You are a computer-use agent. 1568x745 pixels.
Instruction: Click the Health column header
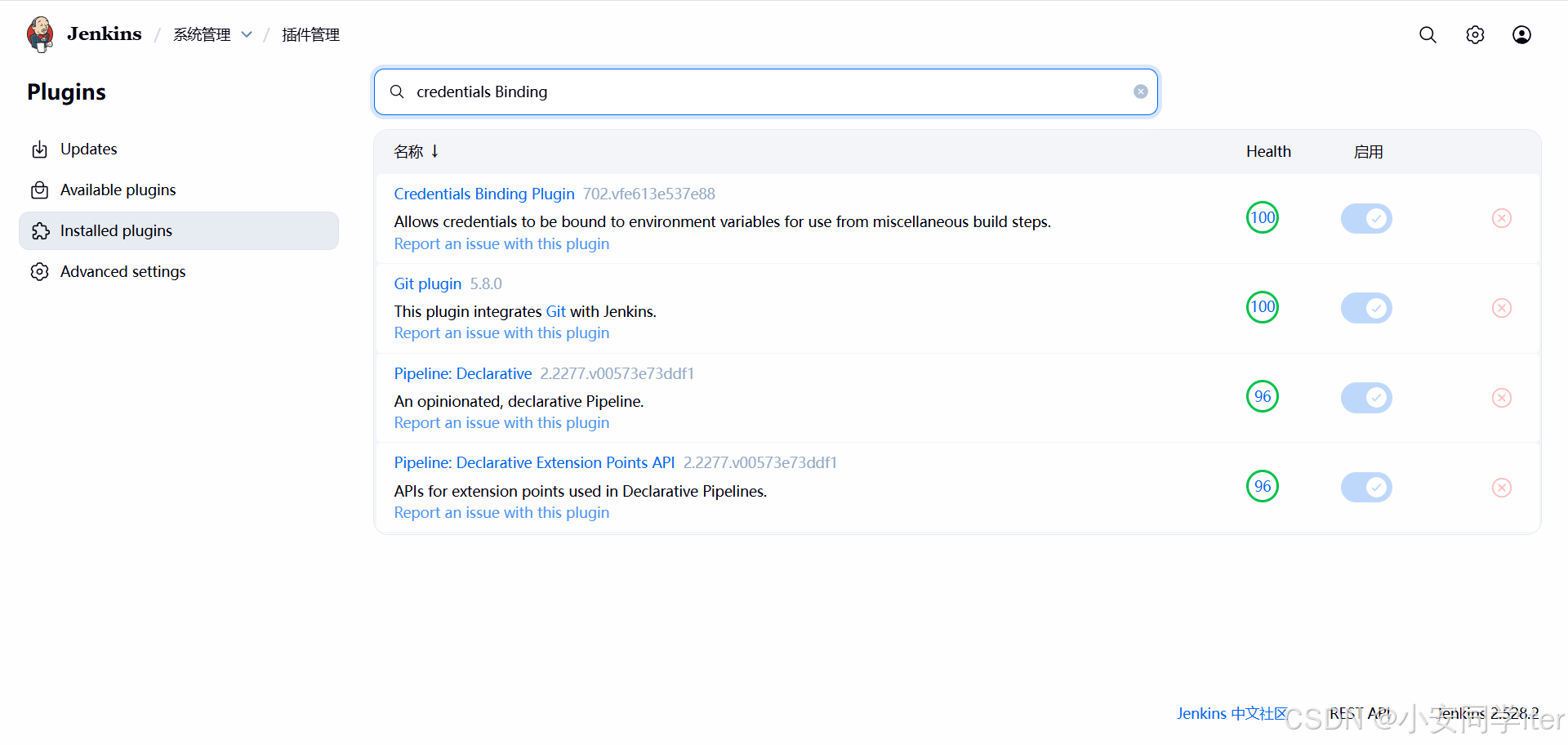pos(1268,151)
